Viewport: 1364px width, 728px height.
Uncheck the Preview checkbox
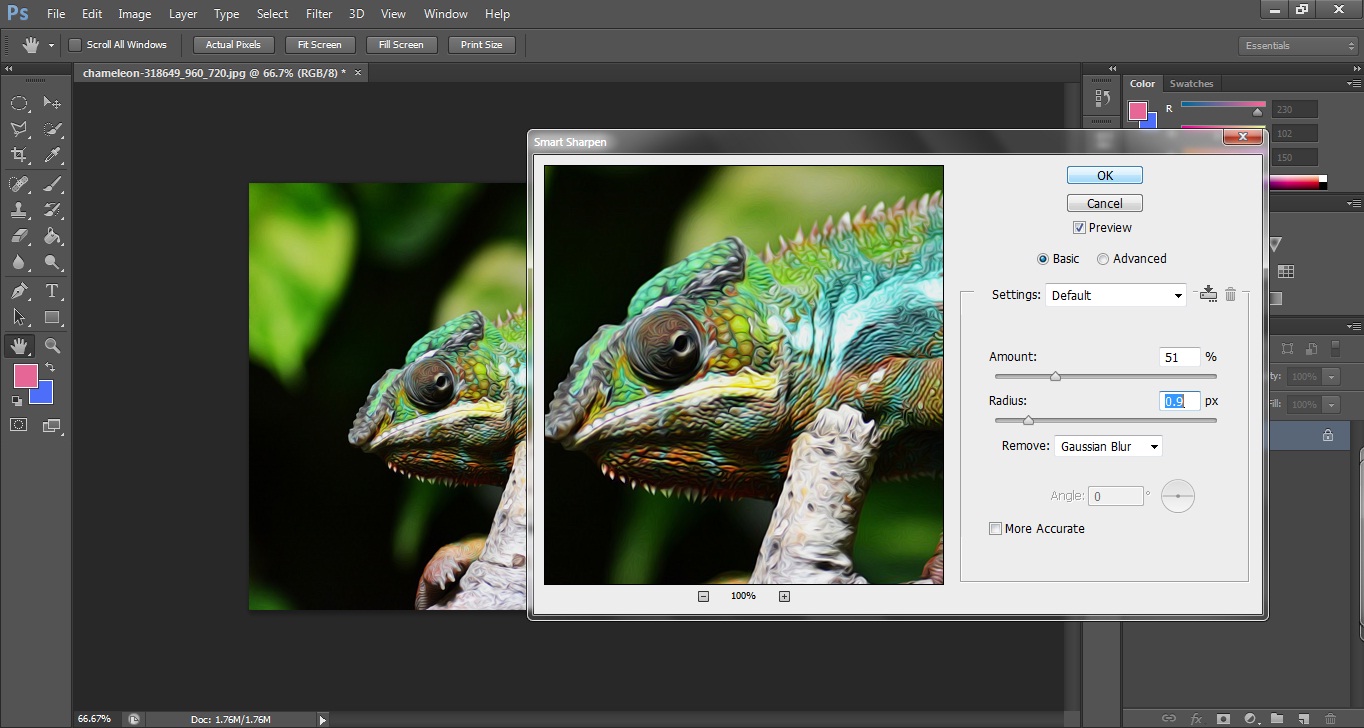point(1079,227)
